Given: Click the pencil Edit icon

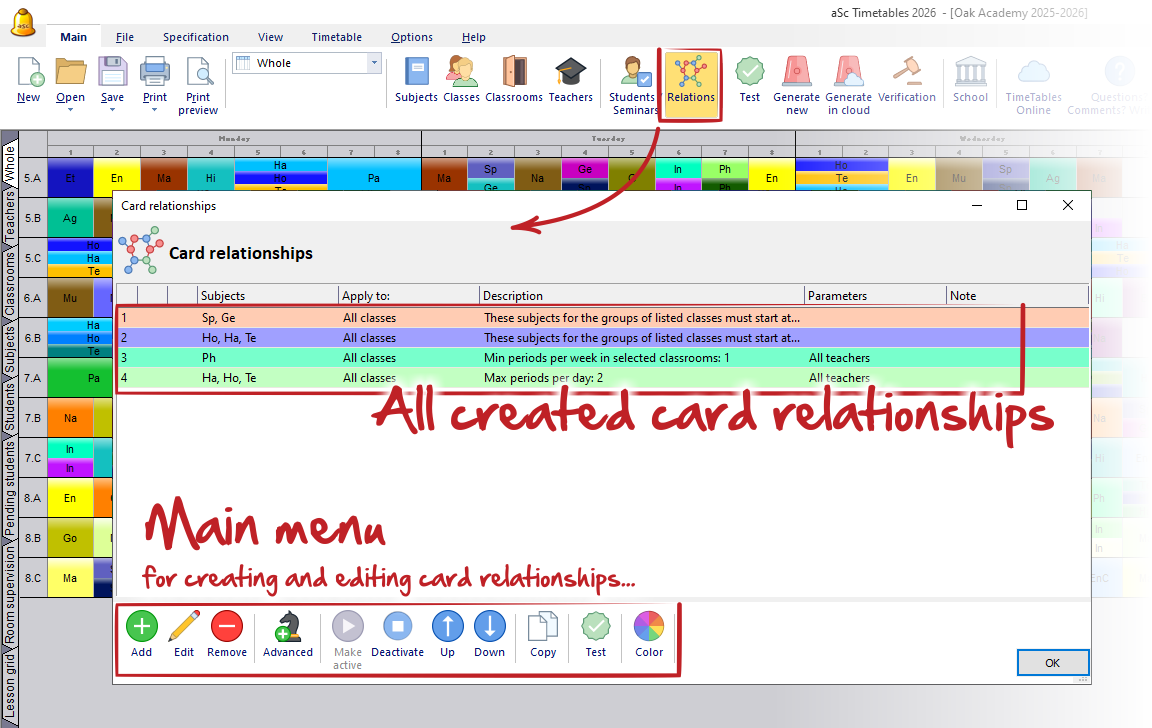Looking at the screenshot, I should (184, 627).
